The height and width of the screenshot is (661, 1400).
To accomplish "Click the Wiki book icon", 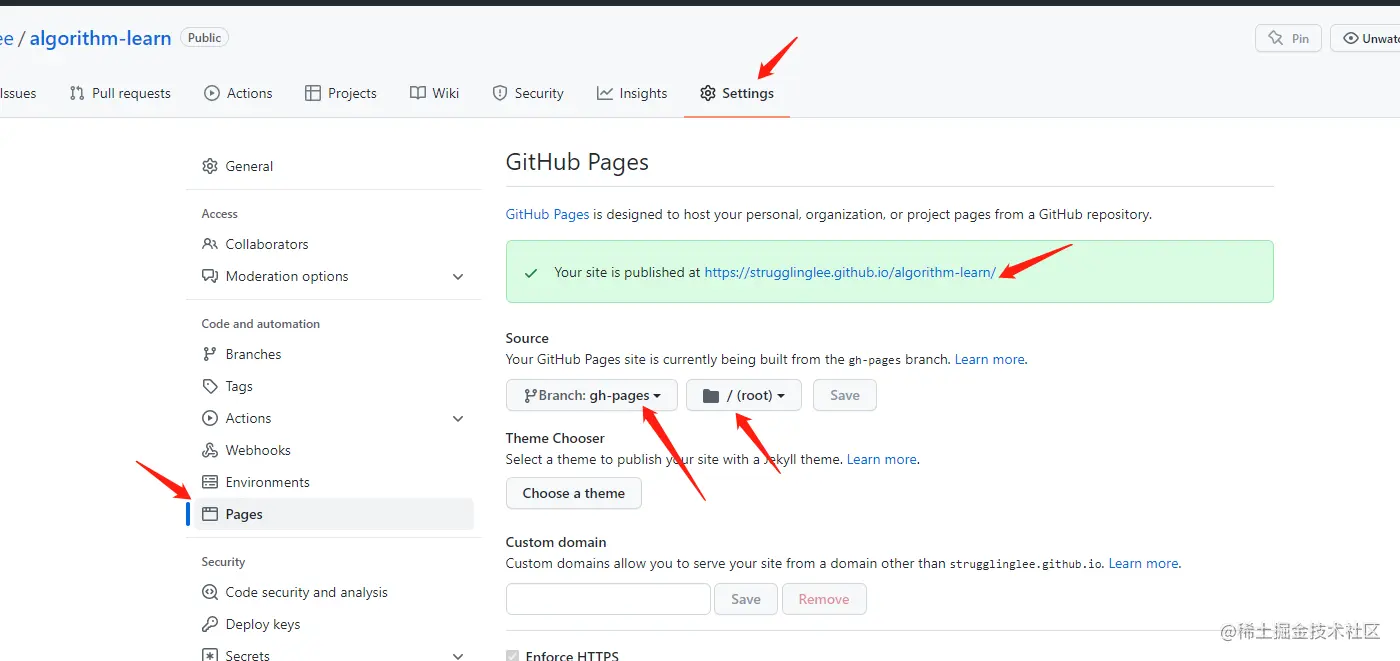I will 418,93.
